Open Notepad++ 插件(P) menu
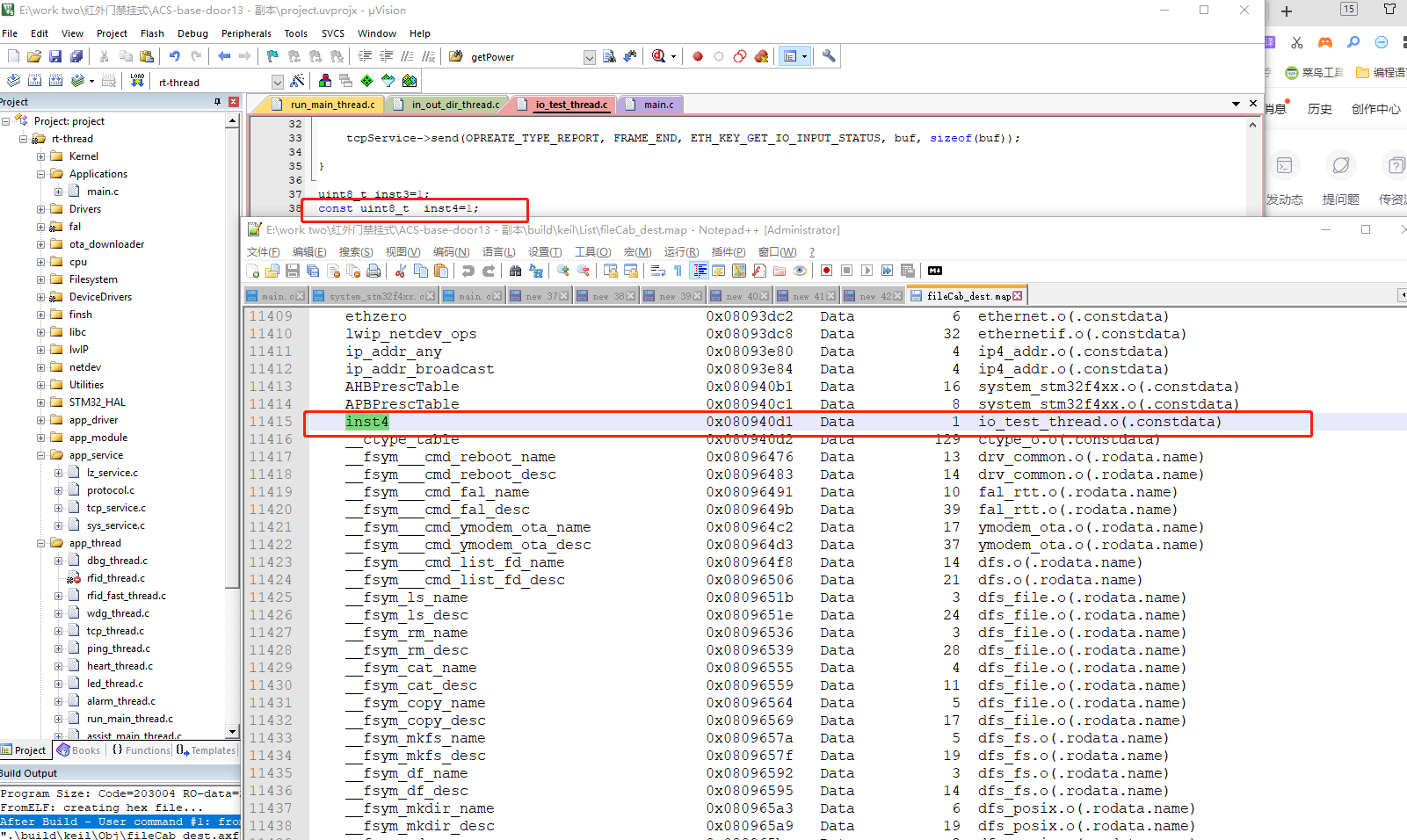The height and width of the screenshot is (840, 1407). tap(729, 252)
